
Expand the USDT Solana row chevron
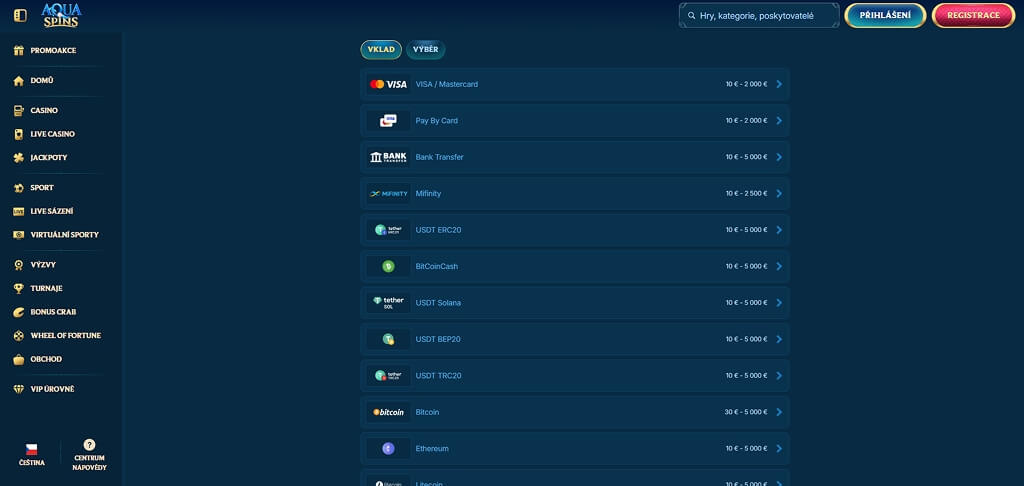tap(778, 302)
